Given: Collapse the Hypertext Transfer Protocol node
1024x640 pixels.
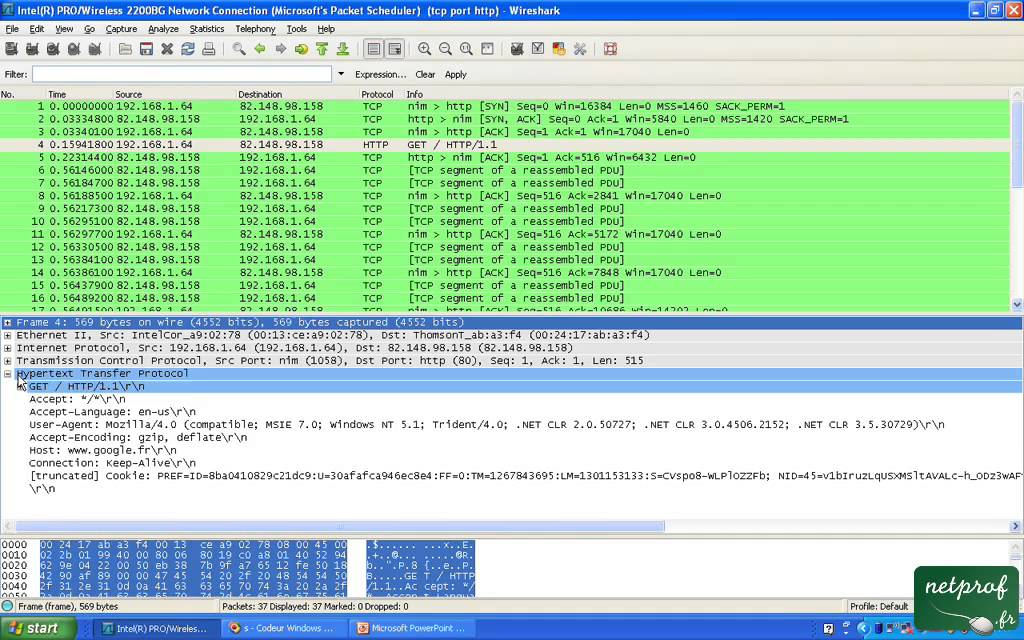Looking at the screenshot, I should point(8,374).
